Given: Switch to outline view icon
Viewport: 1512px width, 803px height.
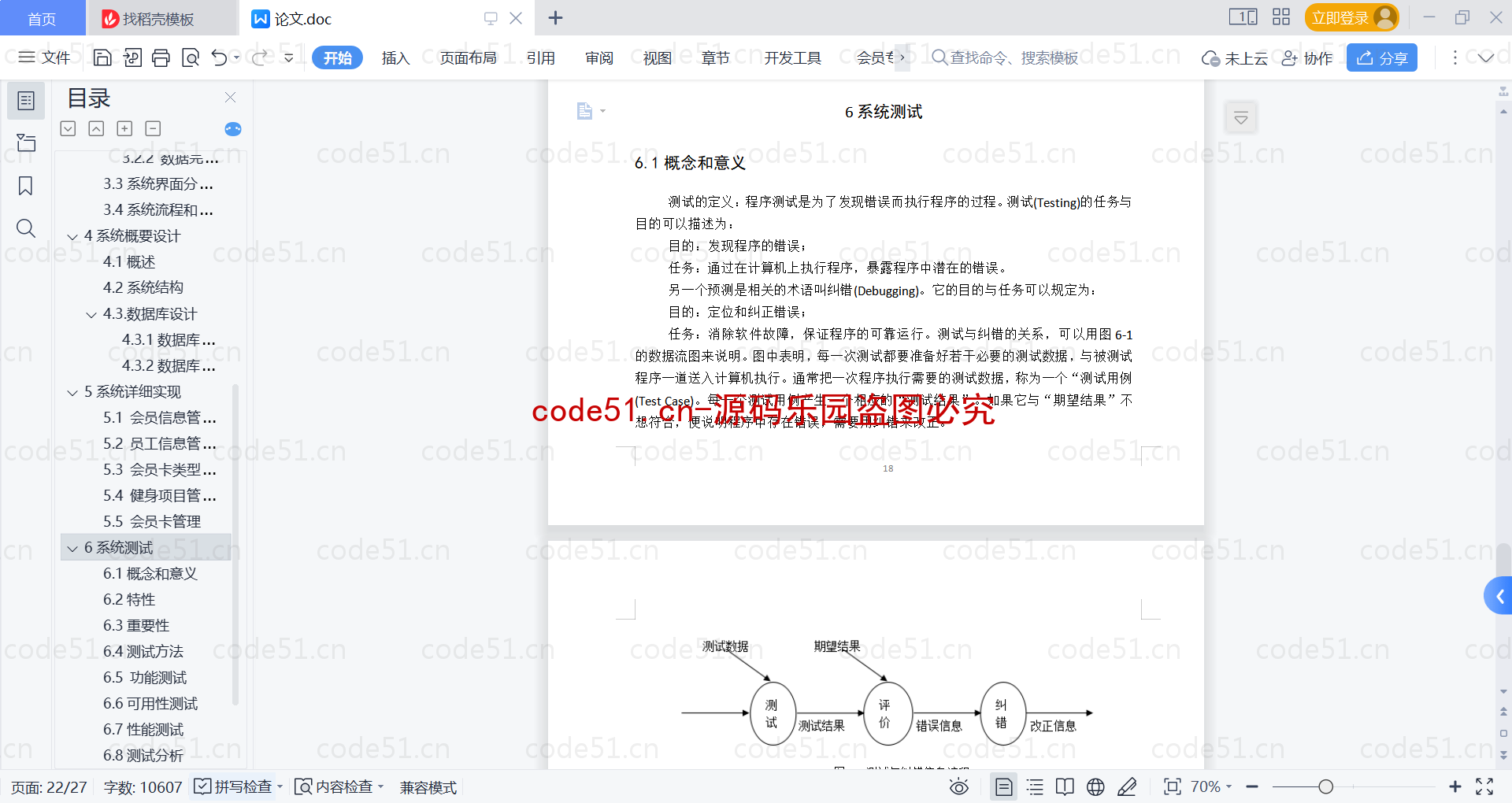Looking at the screenshot, I should coord(1035,786).
